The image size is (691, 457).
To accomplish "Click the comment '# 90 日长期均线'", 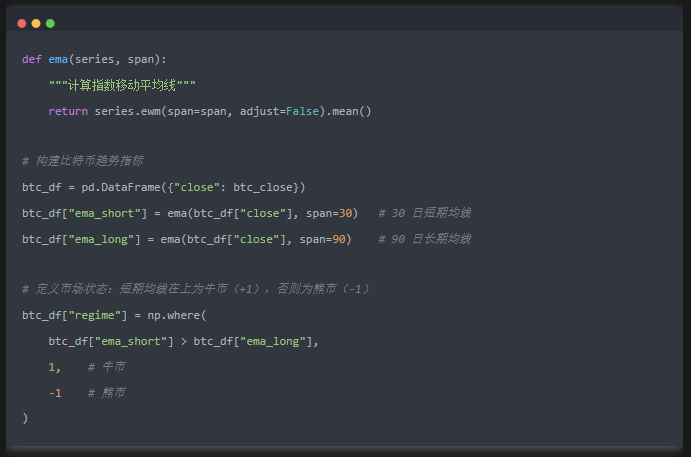I will 425,239.
